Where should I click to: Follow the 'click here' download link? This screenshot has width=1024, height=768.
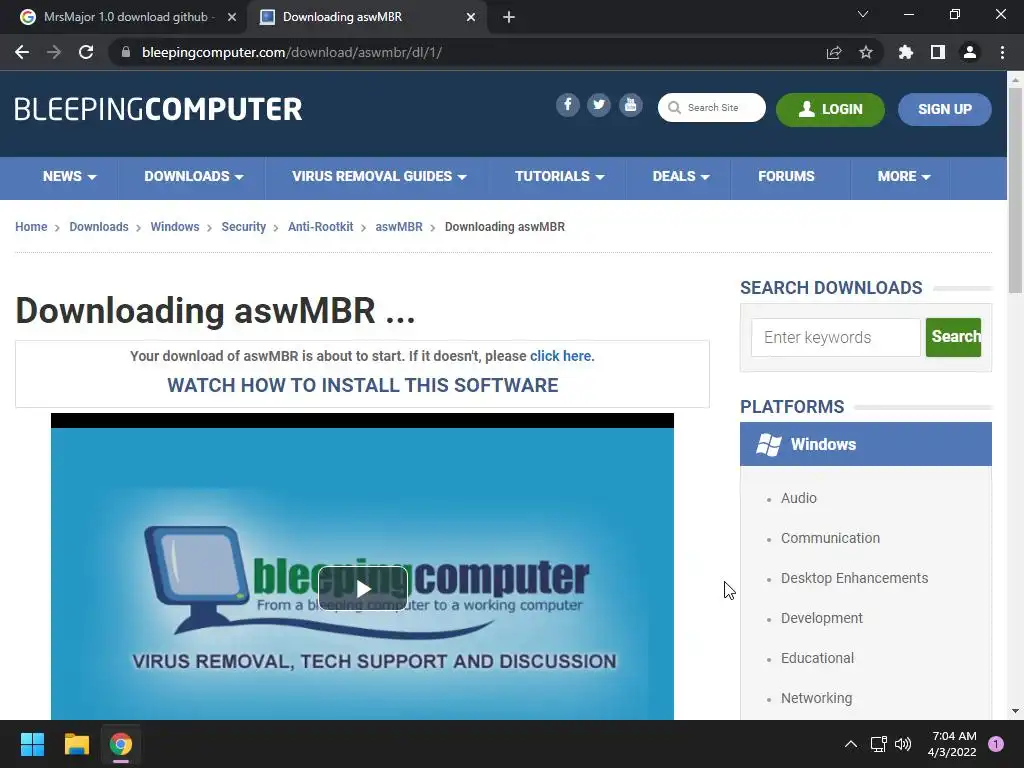point(560,356)
